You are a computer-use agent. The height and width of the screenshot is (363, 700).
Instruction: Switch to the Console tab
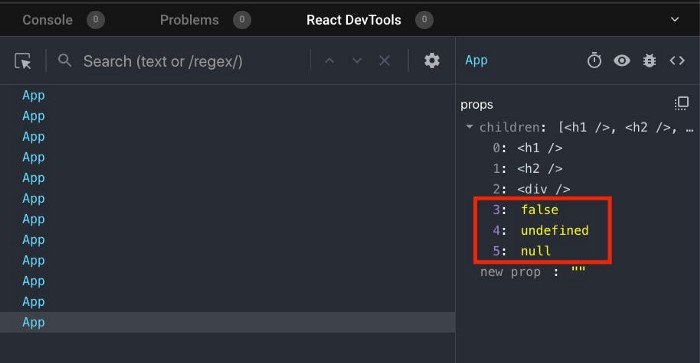[x=47, y=20]
